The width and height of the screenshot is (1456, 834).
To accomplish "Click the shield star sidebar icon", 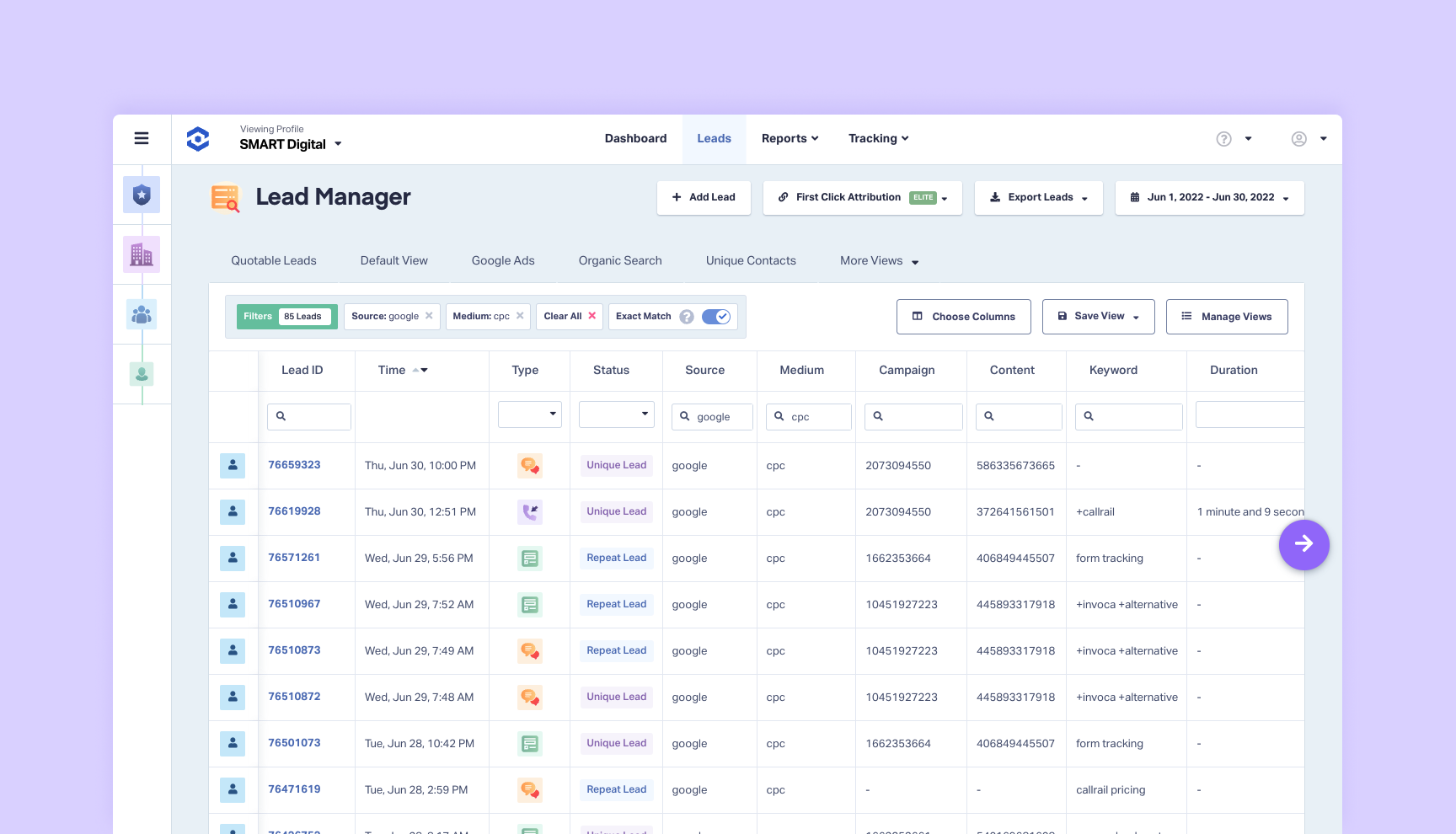I will (142, 195).
